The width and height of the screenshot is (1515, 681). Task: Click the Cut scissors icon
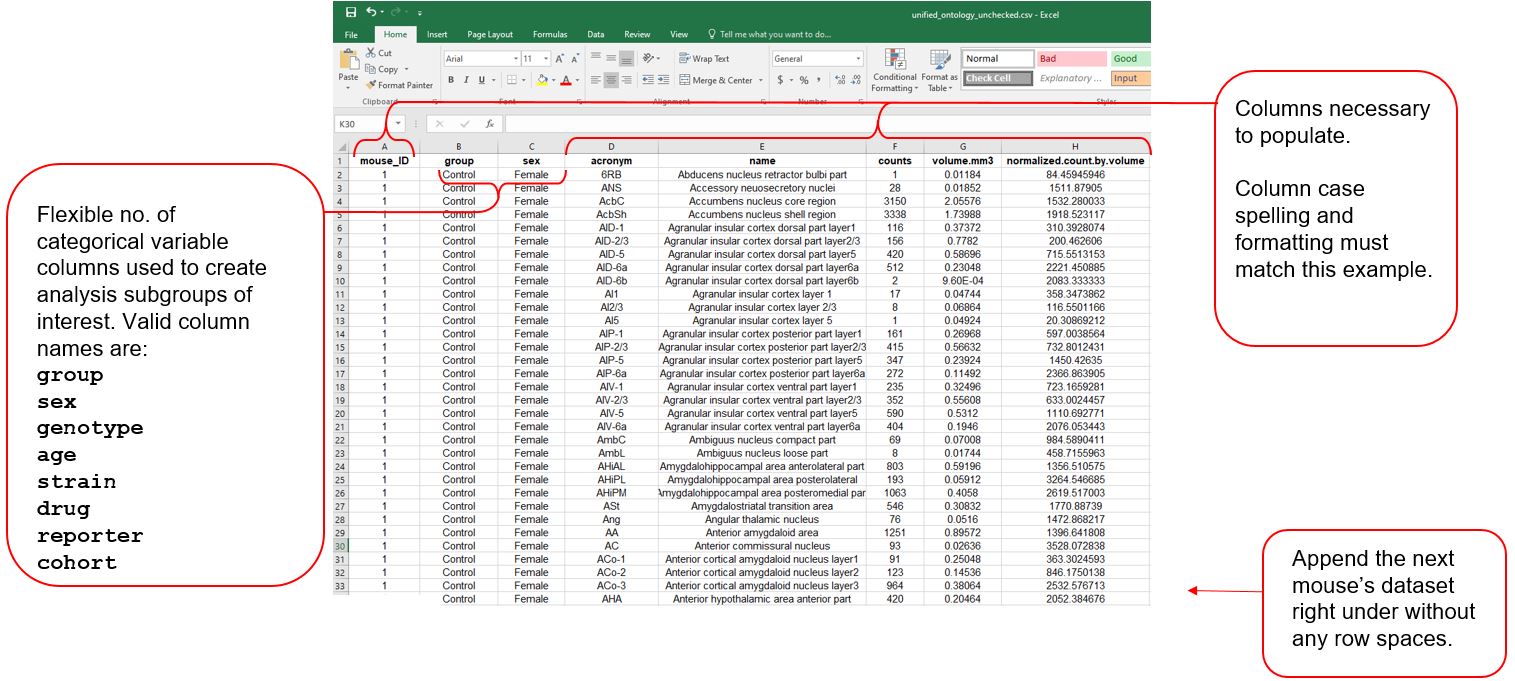coord(371,53)
